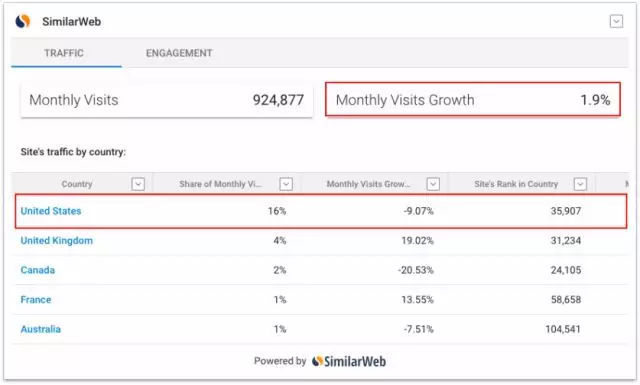Click United States rank value 35,907
The image size is (640, 385).
(x=565, y=211)
